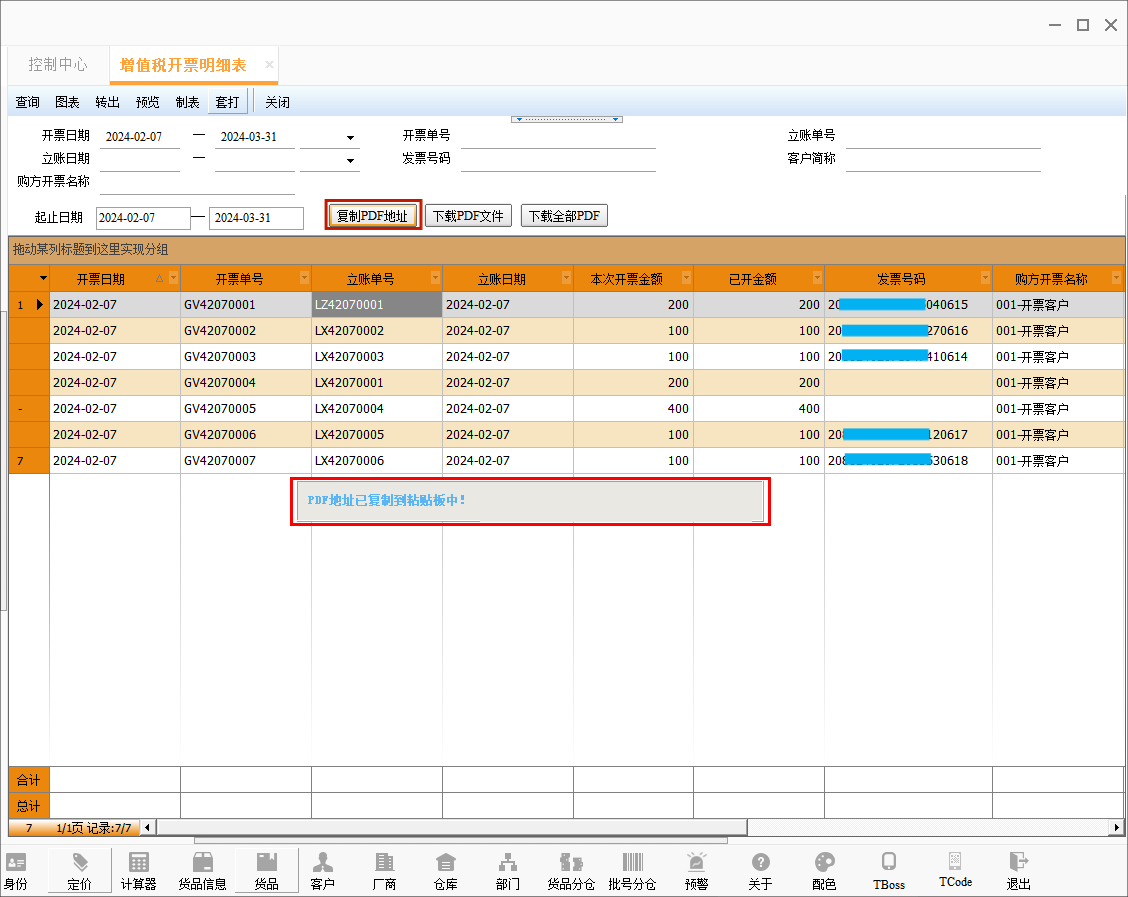Open the 身份 identity icon

pos(16,870)
